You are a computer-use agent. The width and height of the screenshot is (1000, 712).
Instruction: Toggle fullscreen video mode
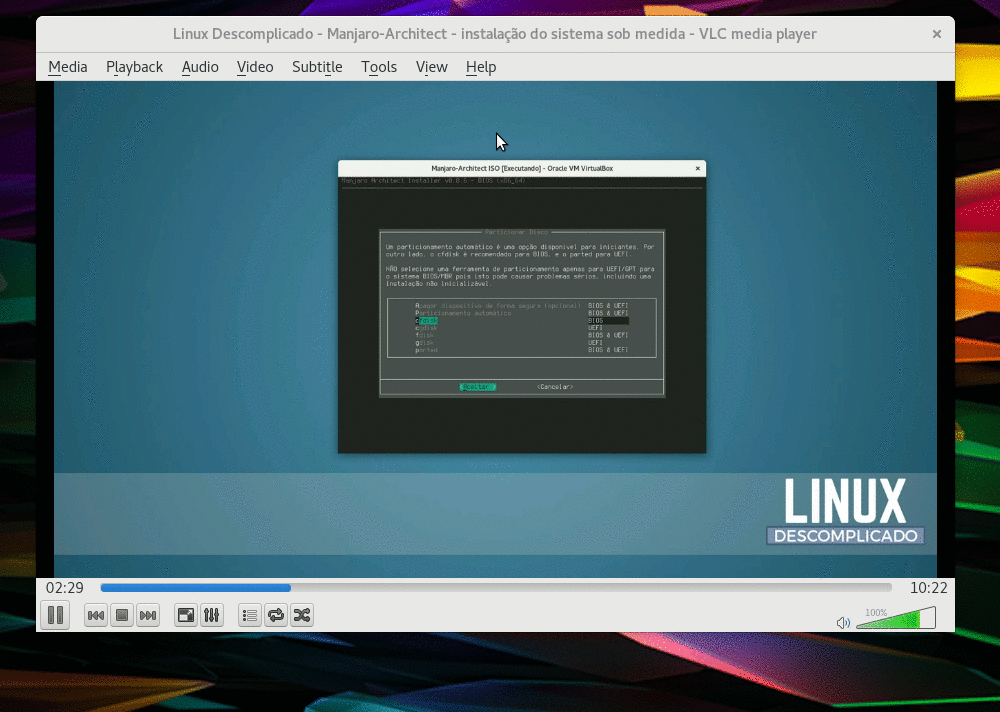(185, 615)
